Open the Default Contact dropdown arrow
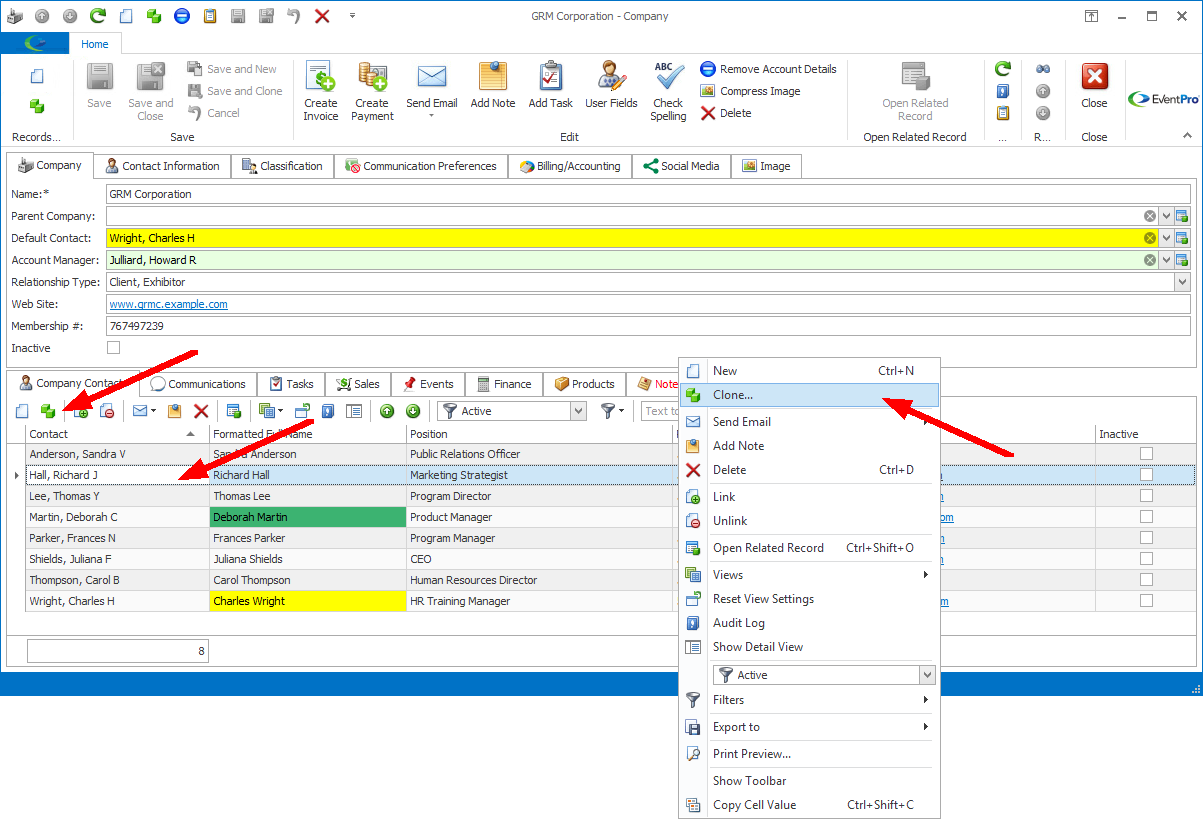The width and height of the screenshot is (1203, 819). coord(1166,238)
